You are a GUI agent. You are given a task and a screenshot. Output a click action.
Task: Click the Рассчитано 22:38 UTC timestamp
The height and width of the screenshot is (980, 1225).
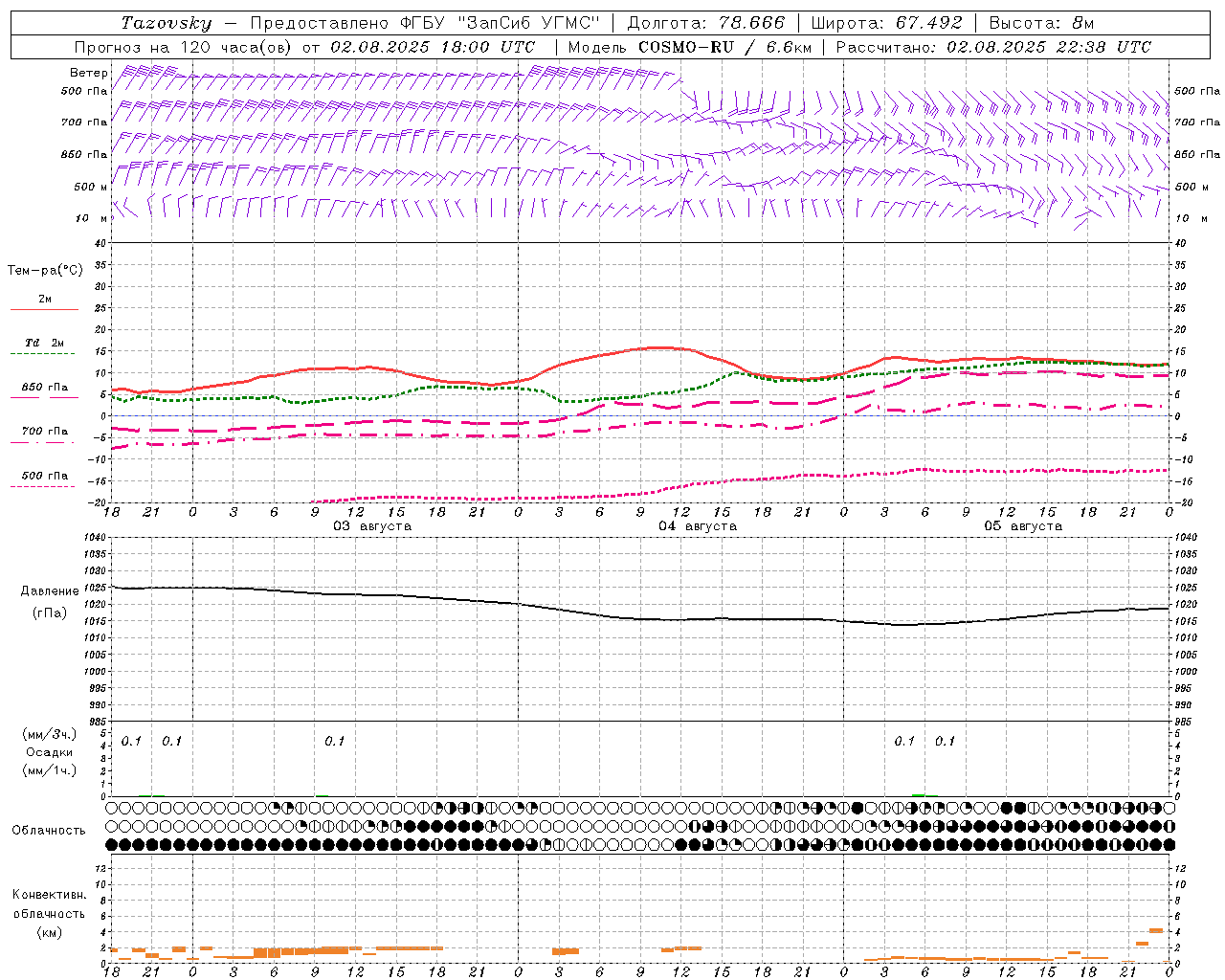pyautogui.click(x=993, y=47)
